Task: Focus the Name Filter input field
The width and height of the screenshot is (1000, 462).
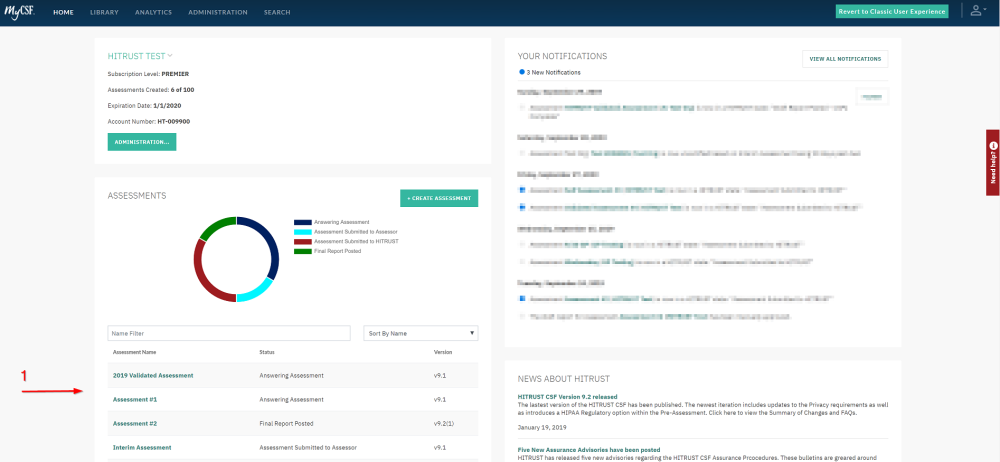Action: (x=229, y=333)
